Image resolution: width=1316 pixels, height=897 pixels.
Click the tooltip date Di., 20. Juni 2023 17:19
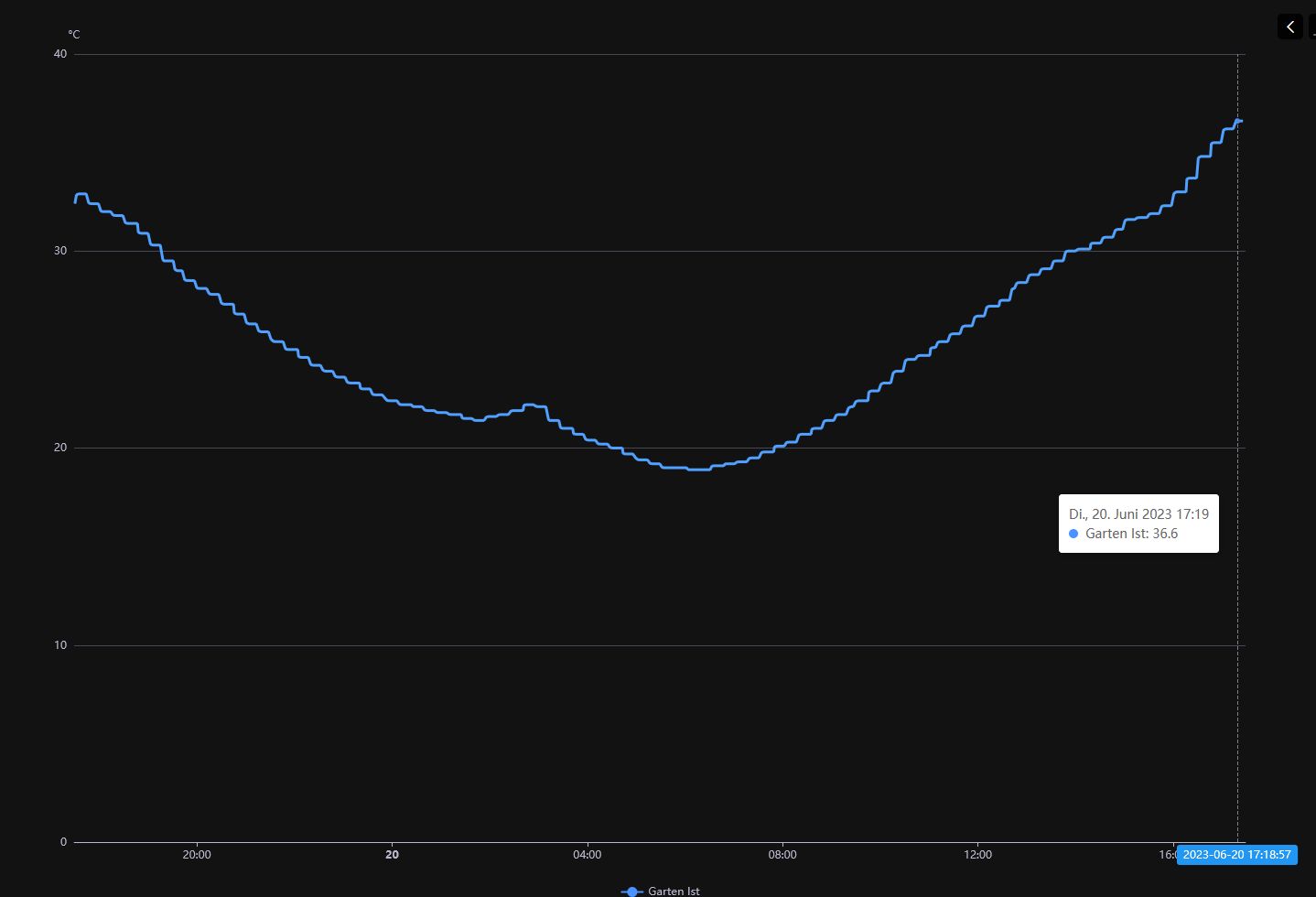click(1138, 514)
